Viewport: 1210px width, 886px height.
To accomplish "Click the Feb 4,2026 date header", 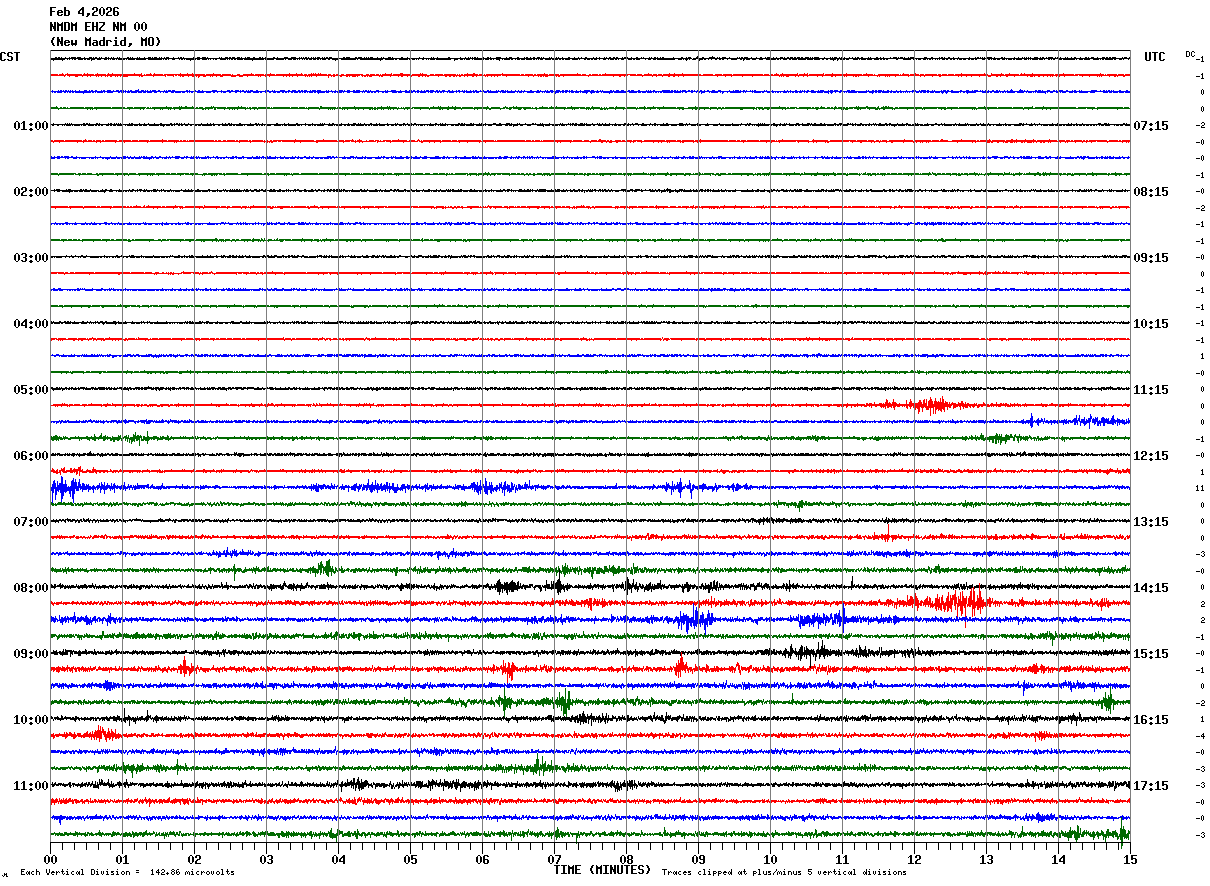I will coord(84,12).
